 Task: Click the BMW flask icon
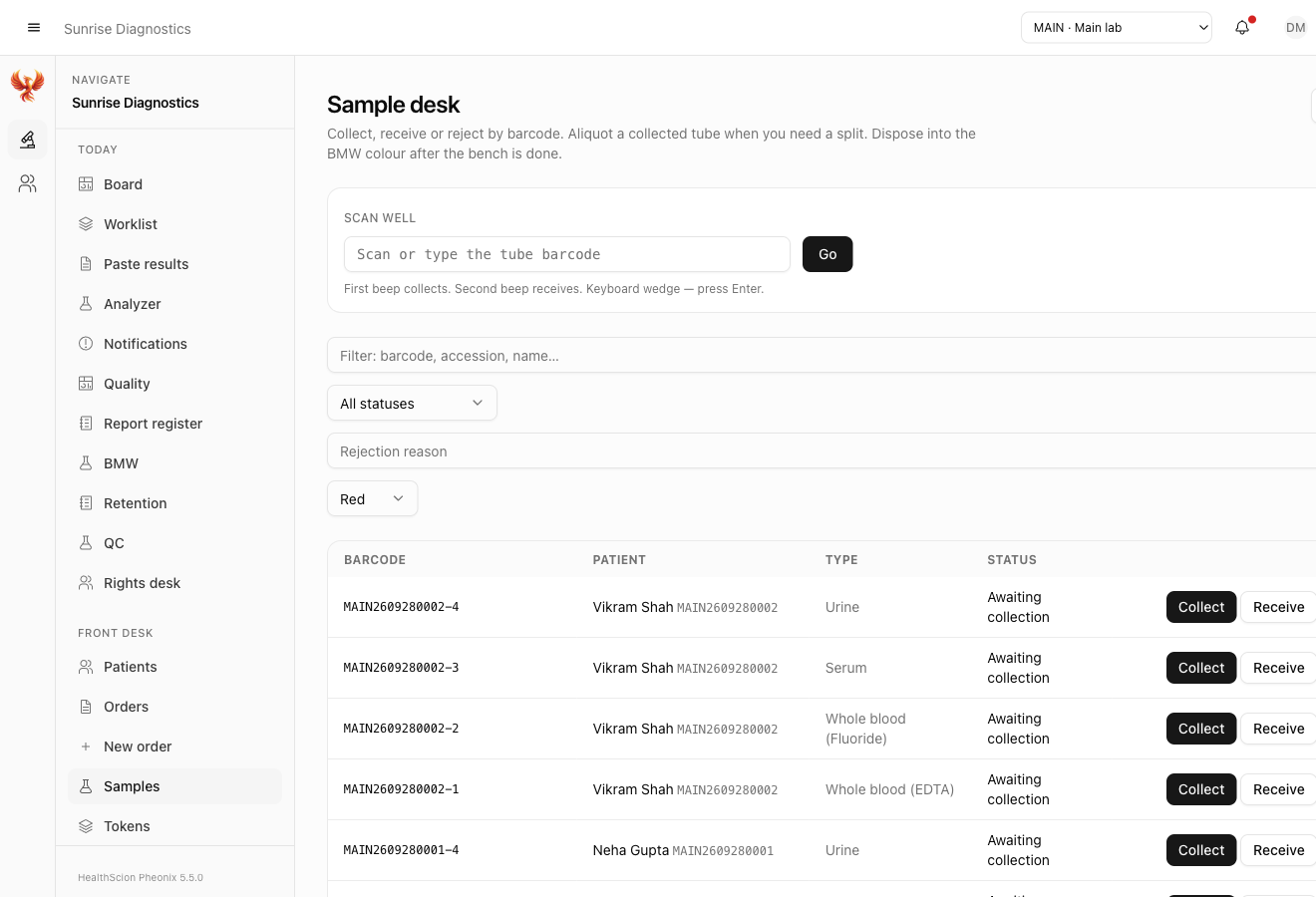pyautogui.click(x=86, y=463)
